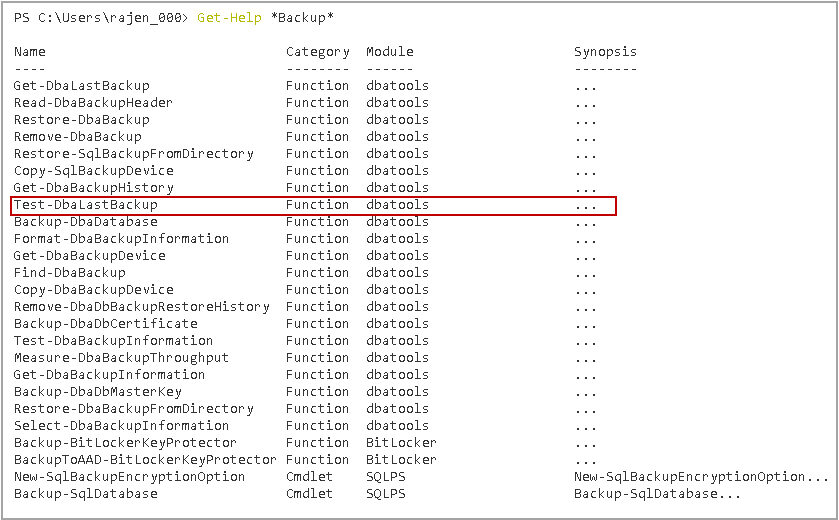
Task: Click Get-DbaBackupHistory in the results
Action: [x=93, y=188]
